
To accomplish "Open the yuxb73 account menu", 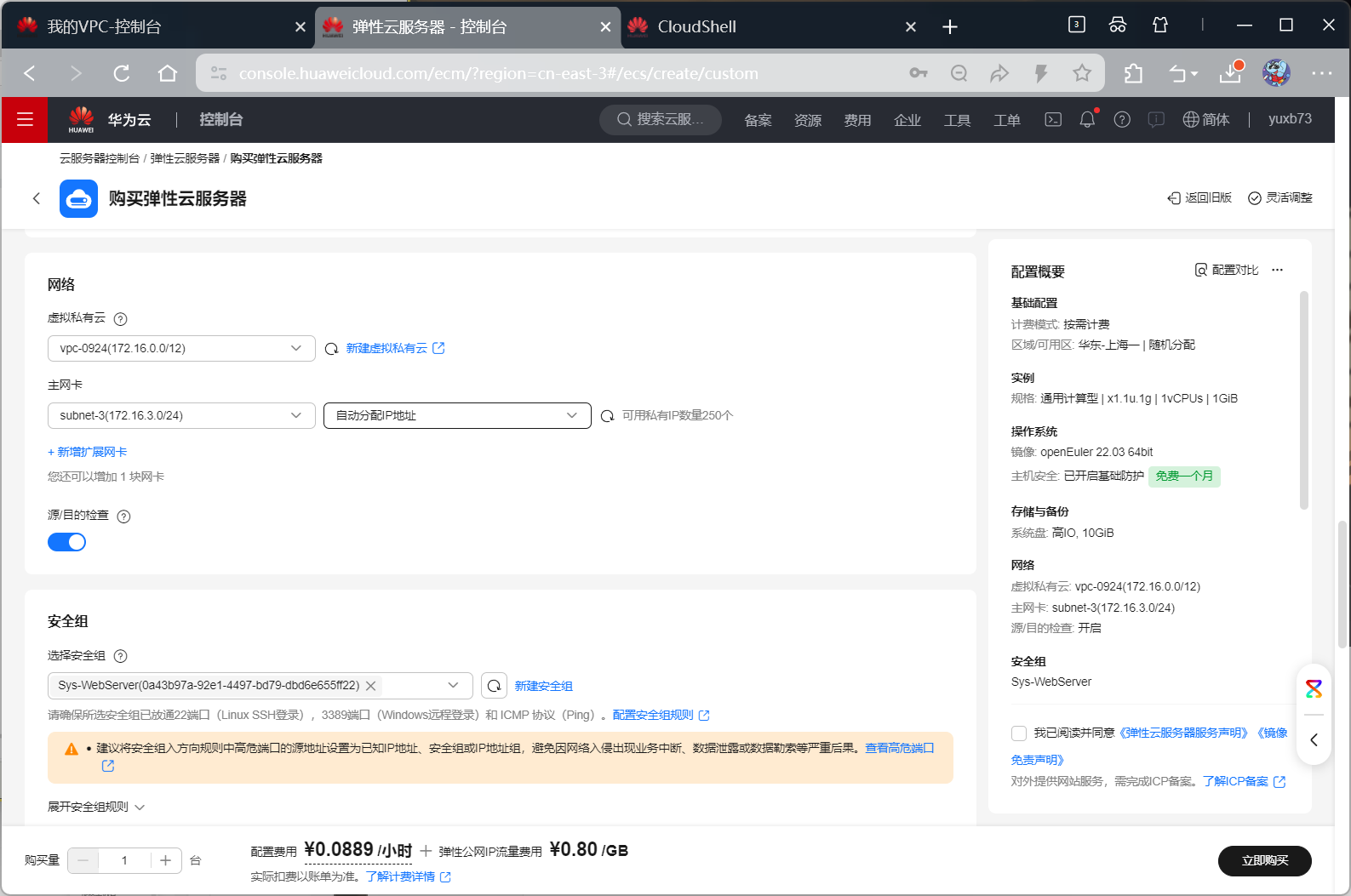I will pyautogui.click(x=1290, y=119).
